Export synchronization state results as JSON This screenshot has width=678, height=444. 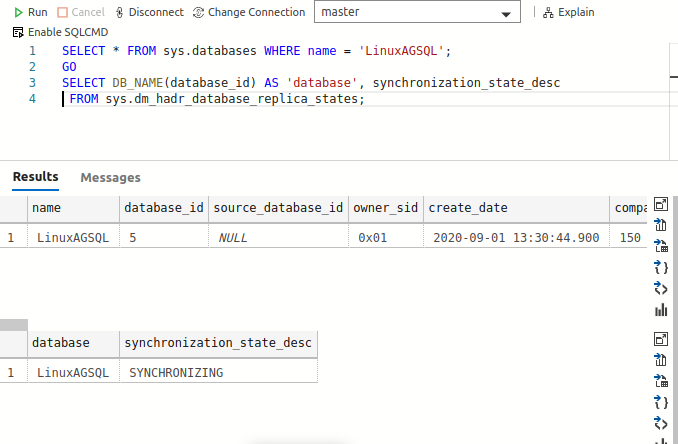tap(660, 402)
